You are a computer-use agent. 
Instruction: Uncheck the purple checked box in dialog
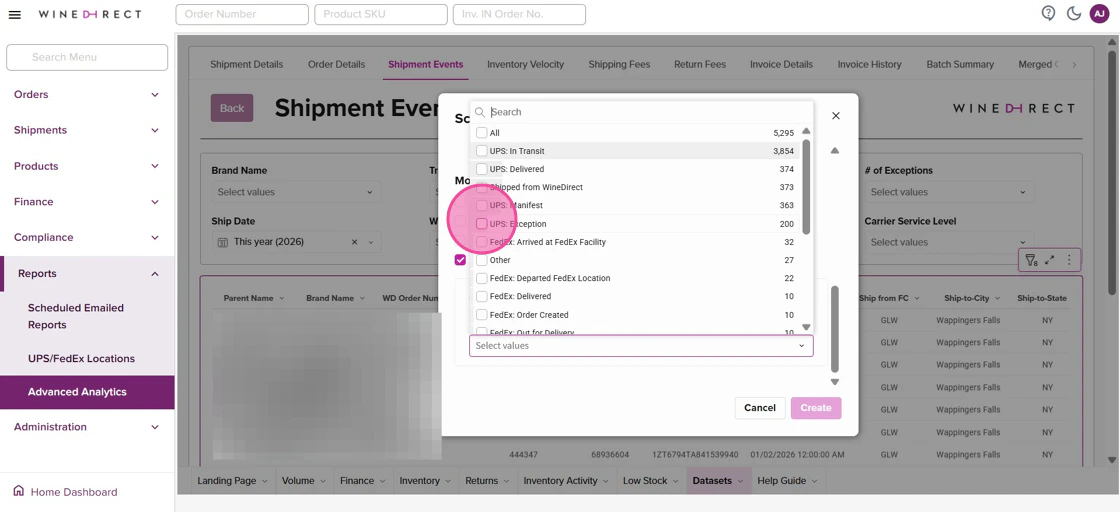pos(460,260)
